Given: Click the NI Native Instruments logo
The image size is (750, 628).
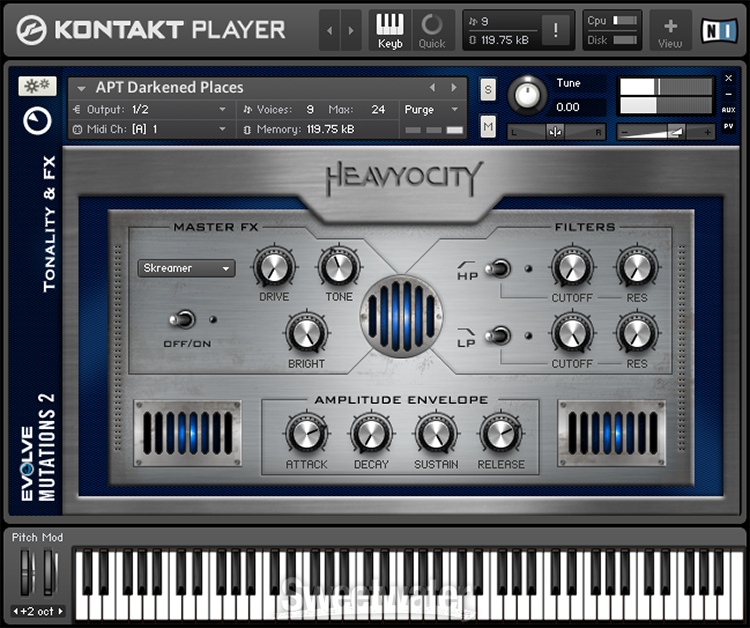Looking at the screenshot, I should pos(719,31).
